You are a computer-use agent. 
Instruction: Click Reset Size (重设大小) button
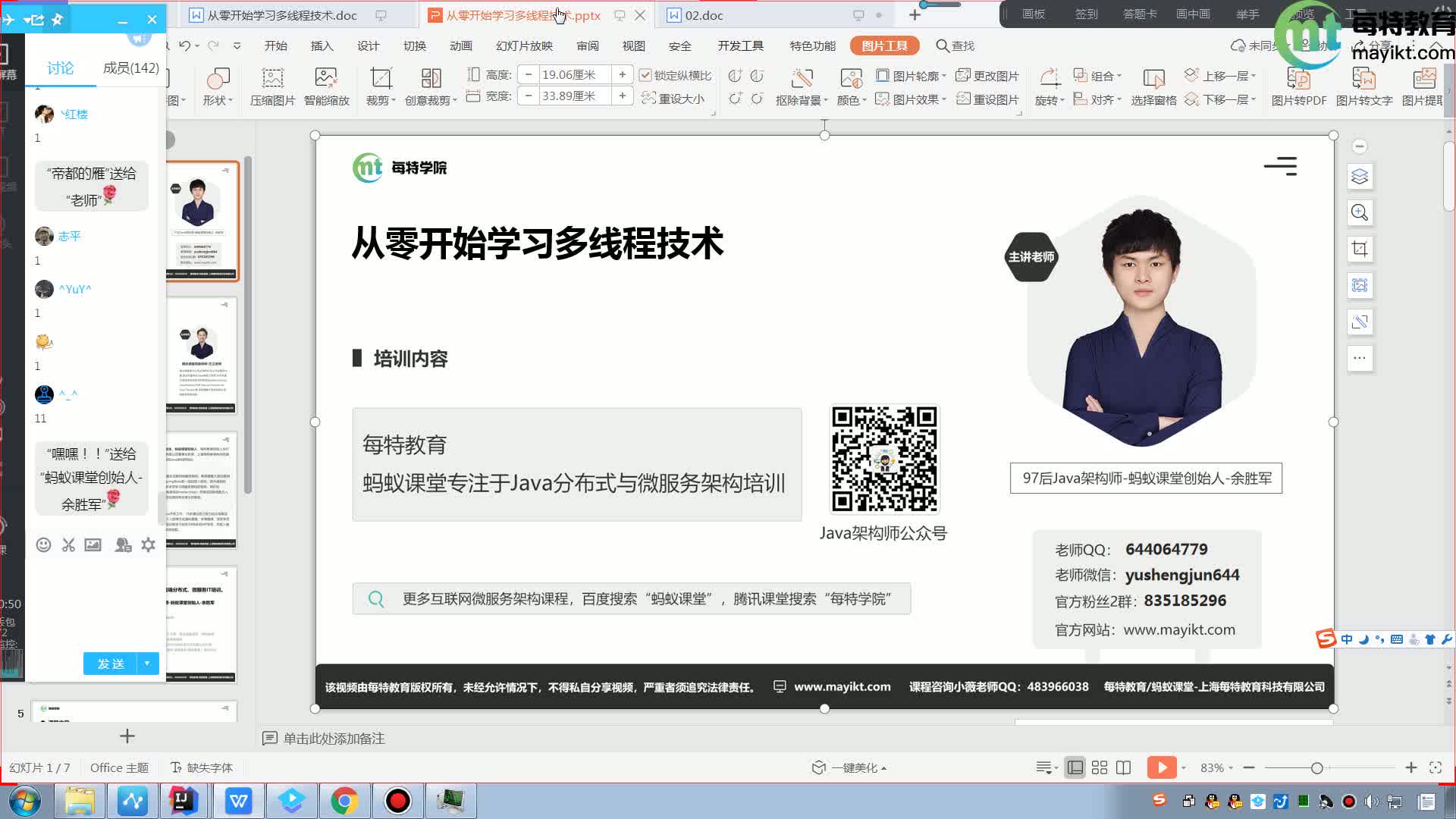(673, 99)
